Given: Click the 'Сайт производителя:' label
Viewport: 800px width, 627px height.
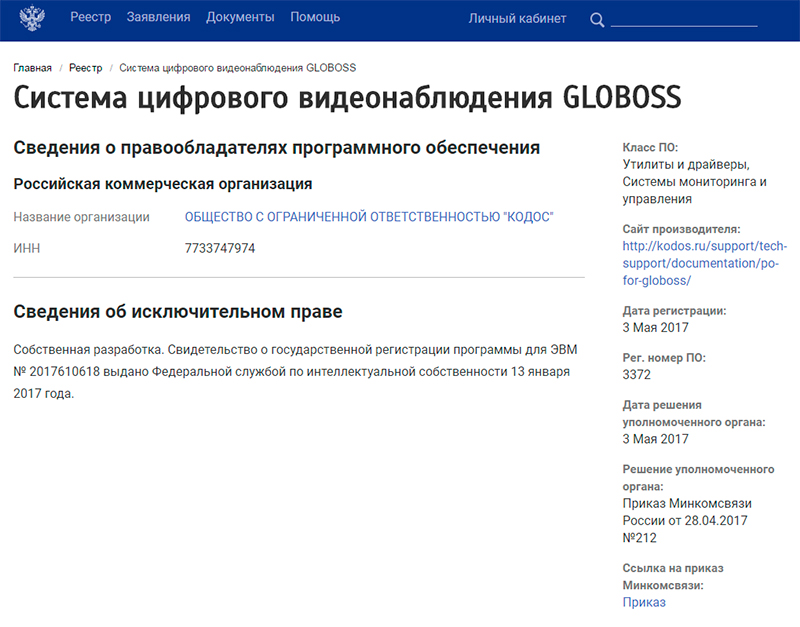Looking at the screenshot, I should coord(681,229).
